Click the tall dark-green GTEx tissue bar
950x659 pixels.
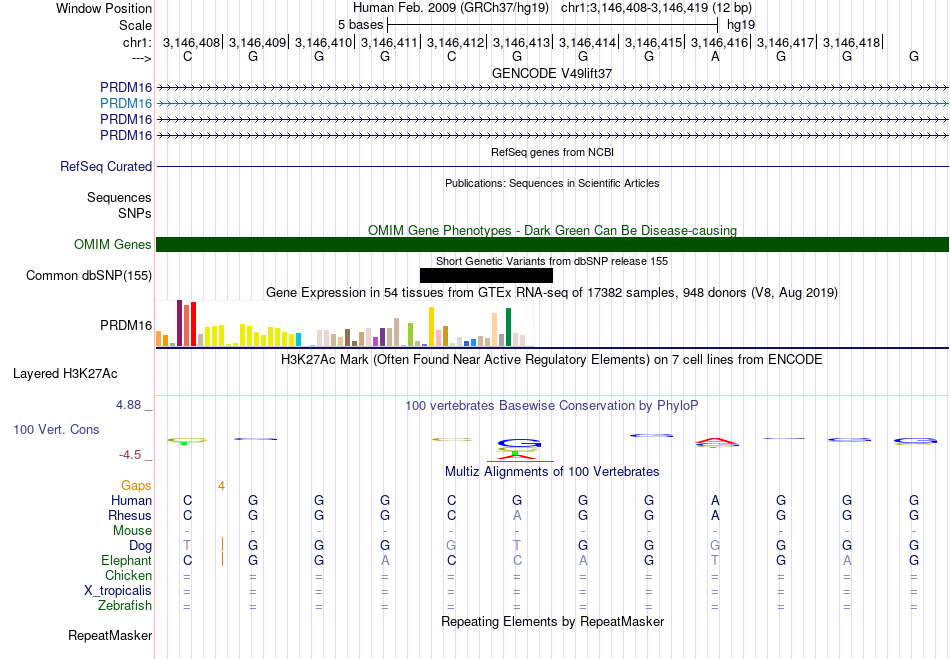pos(508,327)
